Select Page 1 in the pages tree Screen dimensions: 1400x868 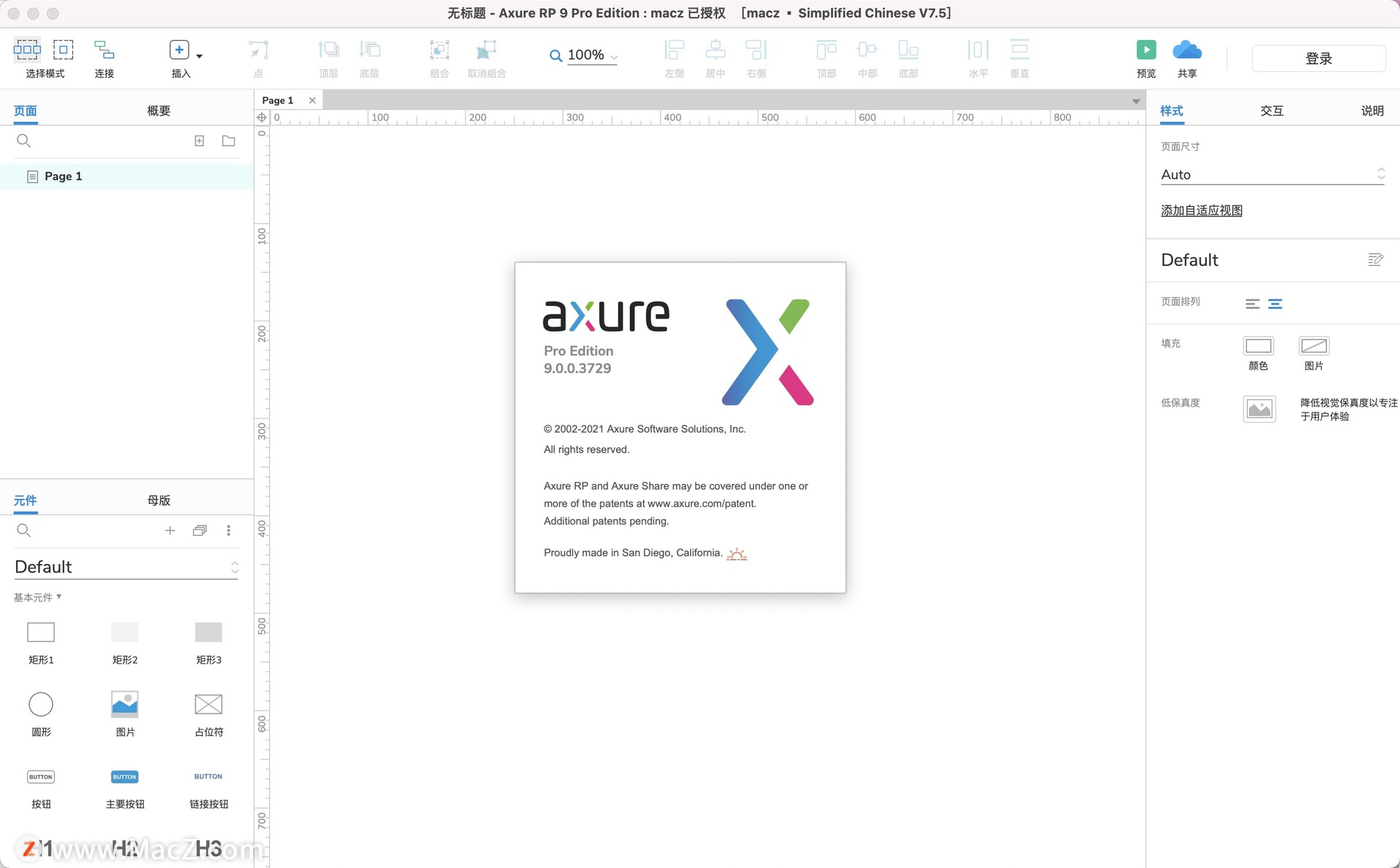click(127, 176)
